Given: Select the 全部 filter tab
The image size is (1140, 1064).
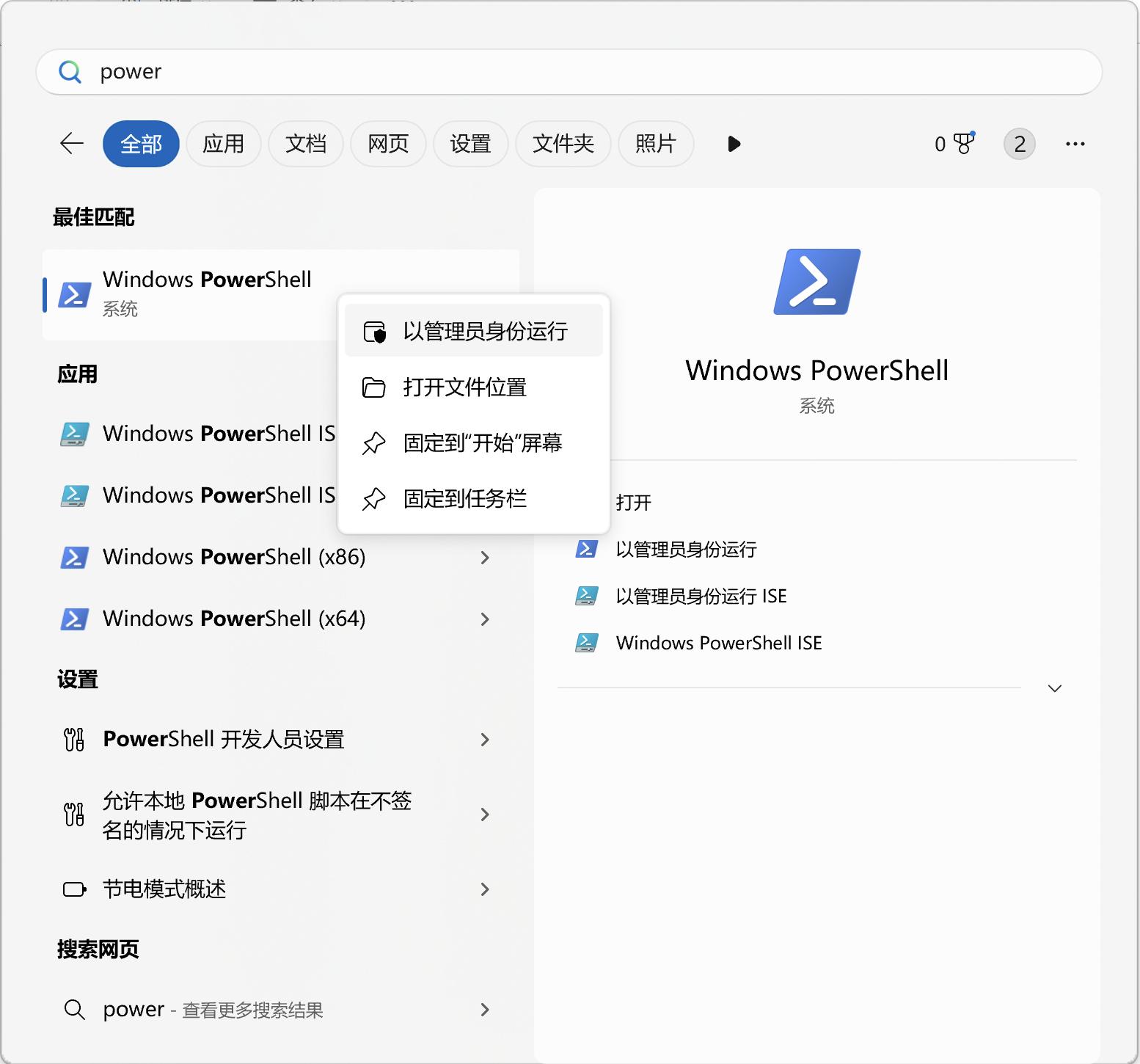Looking at the screenshot, I should [141, 144].
